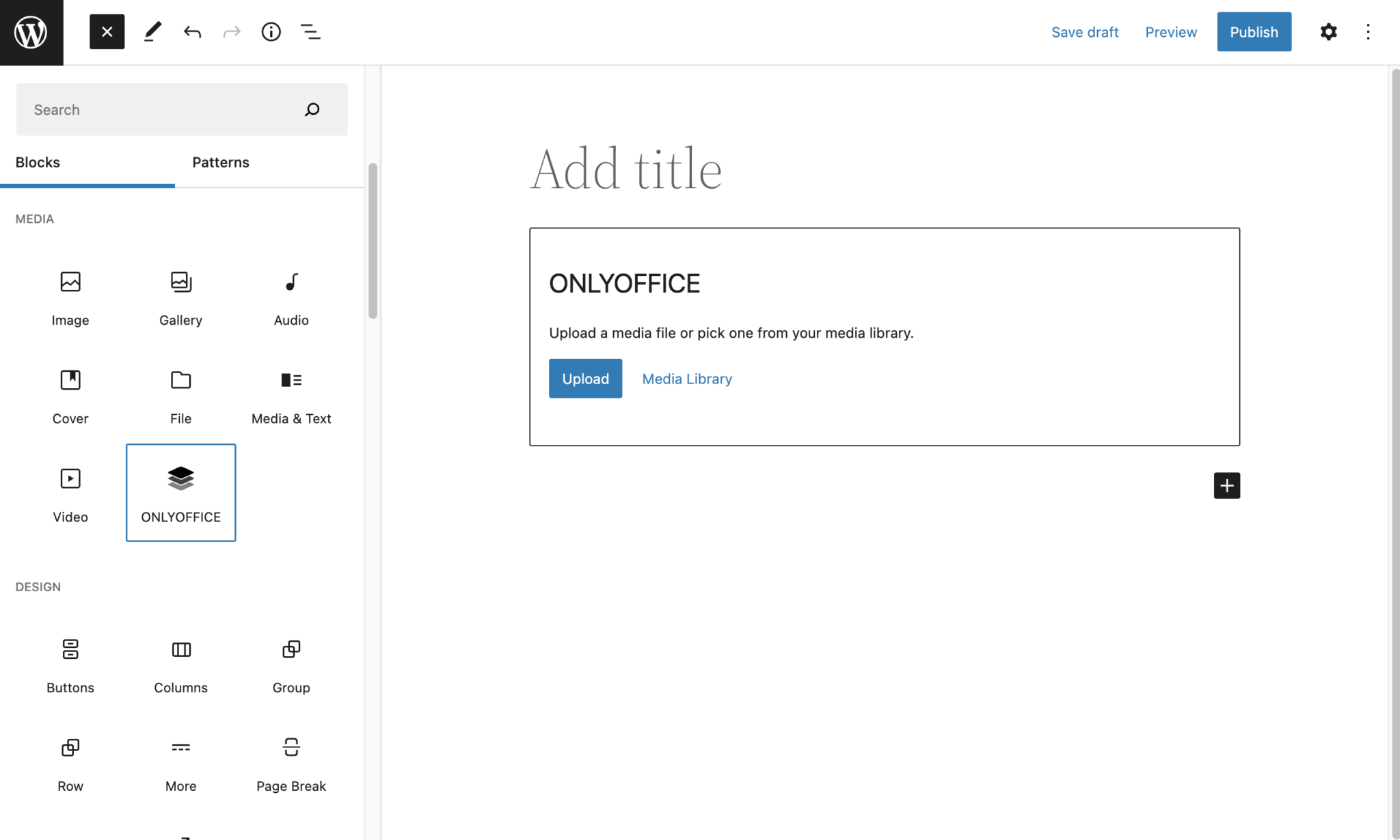Viewport: 1400px width, 840px height.
Task: Click the Undo arrow icon
Action: 192,31
